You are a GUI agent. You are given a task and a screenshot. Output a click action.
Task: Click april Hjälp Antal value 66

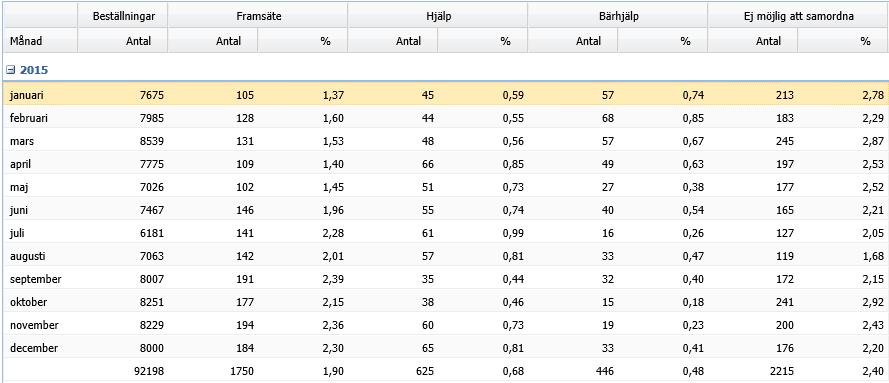coord(427,165)
